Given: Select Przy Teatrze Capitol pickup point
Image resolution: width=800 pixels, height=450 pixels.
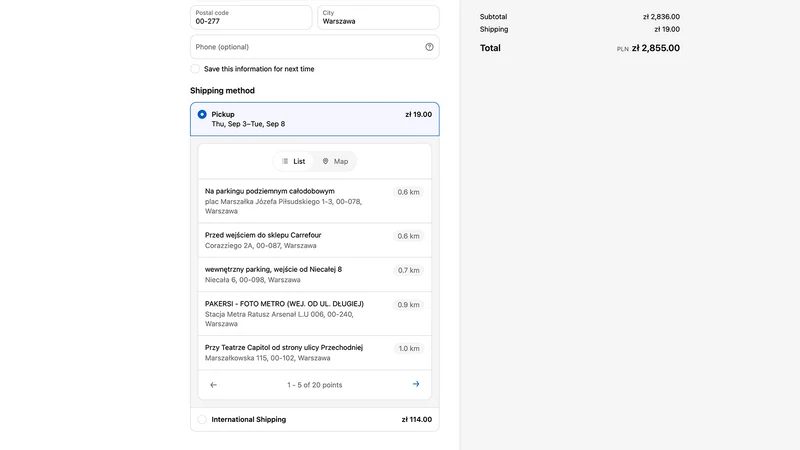Looking at the screenshot, I should [315, 353].
